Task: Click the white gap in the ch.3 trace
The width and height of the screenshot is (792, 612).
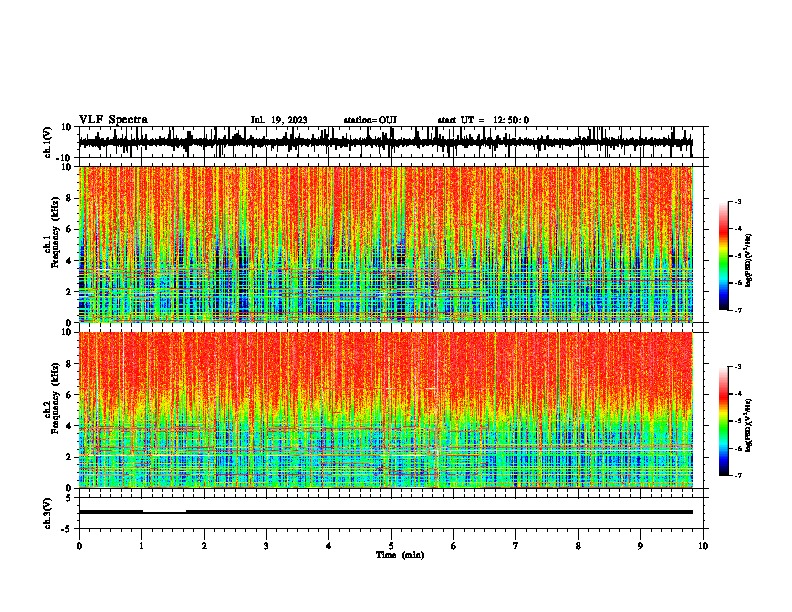Action: coord(164,511)
